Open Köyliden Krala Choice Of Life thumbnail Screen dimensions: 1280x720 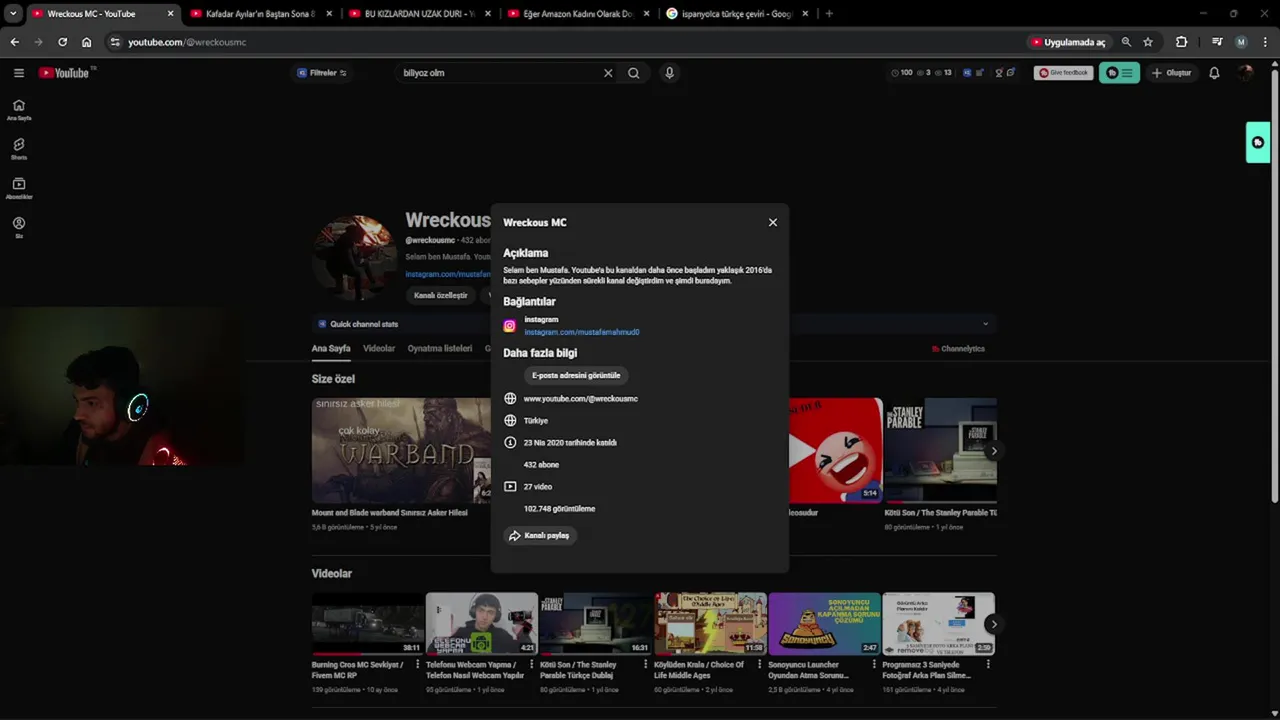coord(710,624)
